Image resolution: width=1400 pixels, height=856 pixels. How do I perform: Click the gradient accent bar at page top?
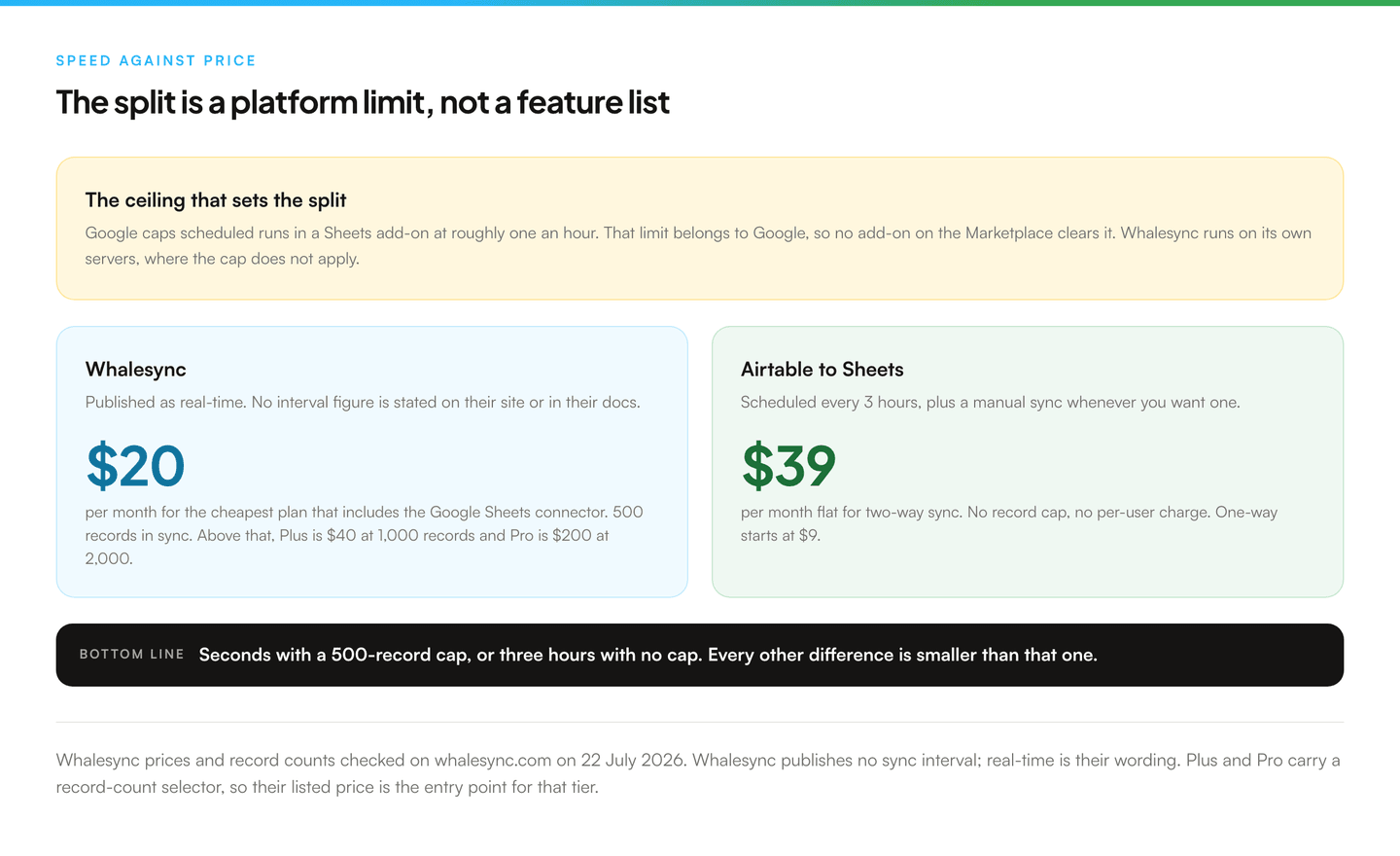pos(700,3)
